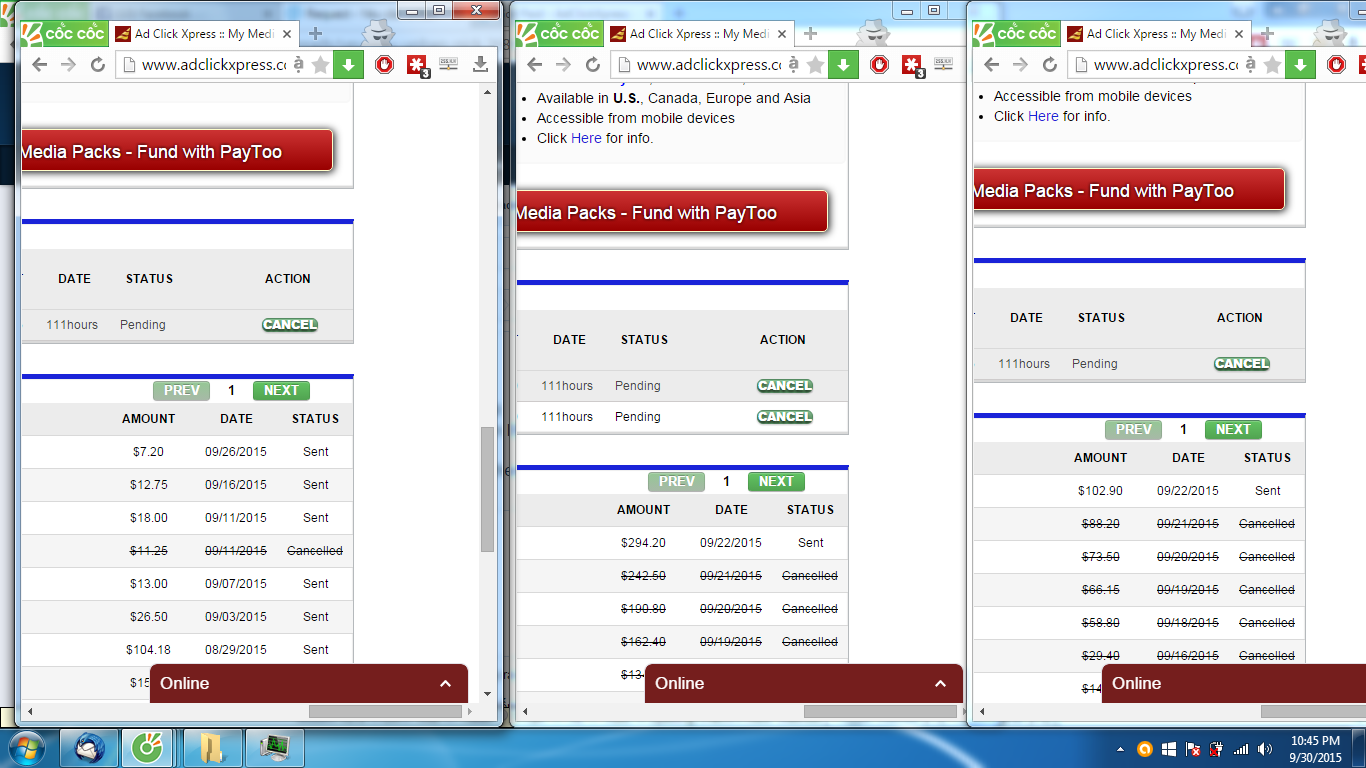This screenshot has width=1366, height=768.
Task: Open the Cốc Cốc menu in left window
Action: click(63, 33)
